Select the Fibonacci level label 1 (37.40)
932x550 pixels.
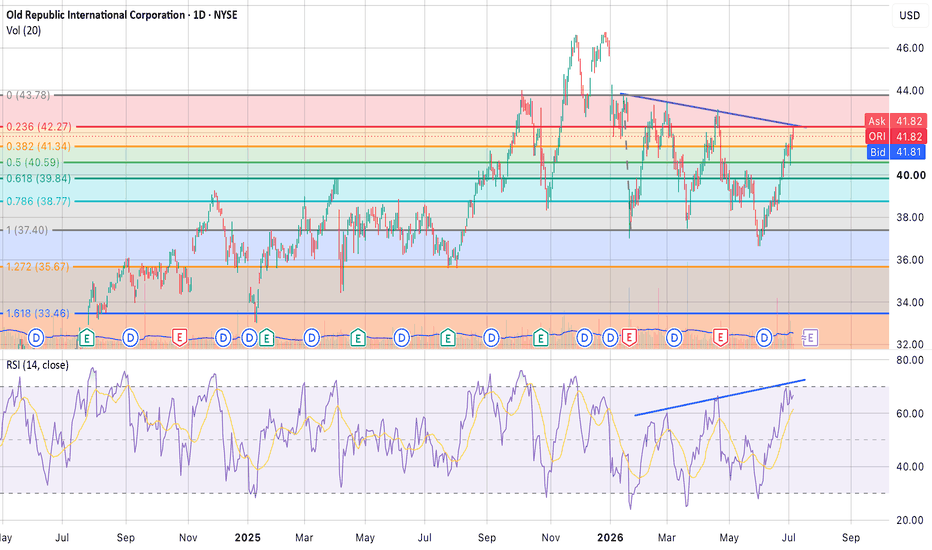(27, 230)
